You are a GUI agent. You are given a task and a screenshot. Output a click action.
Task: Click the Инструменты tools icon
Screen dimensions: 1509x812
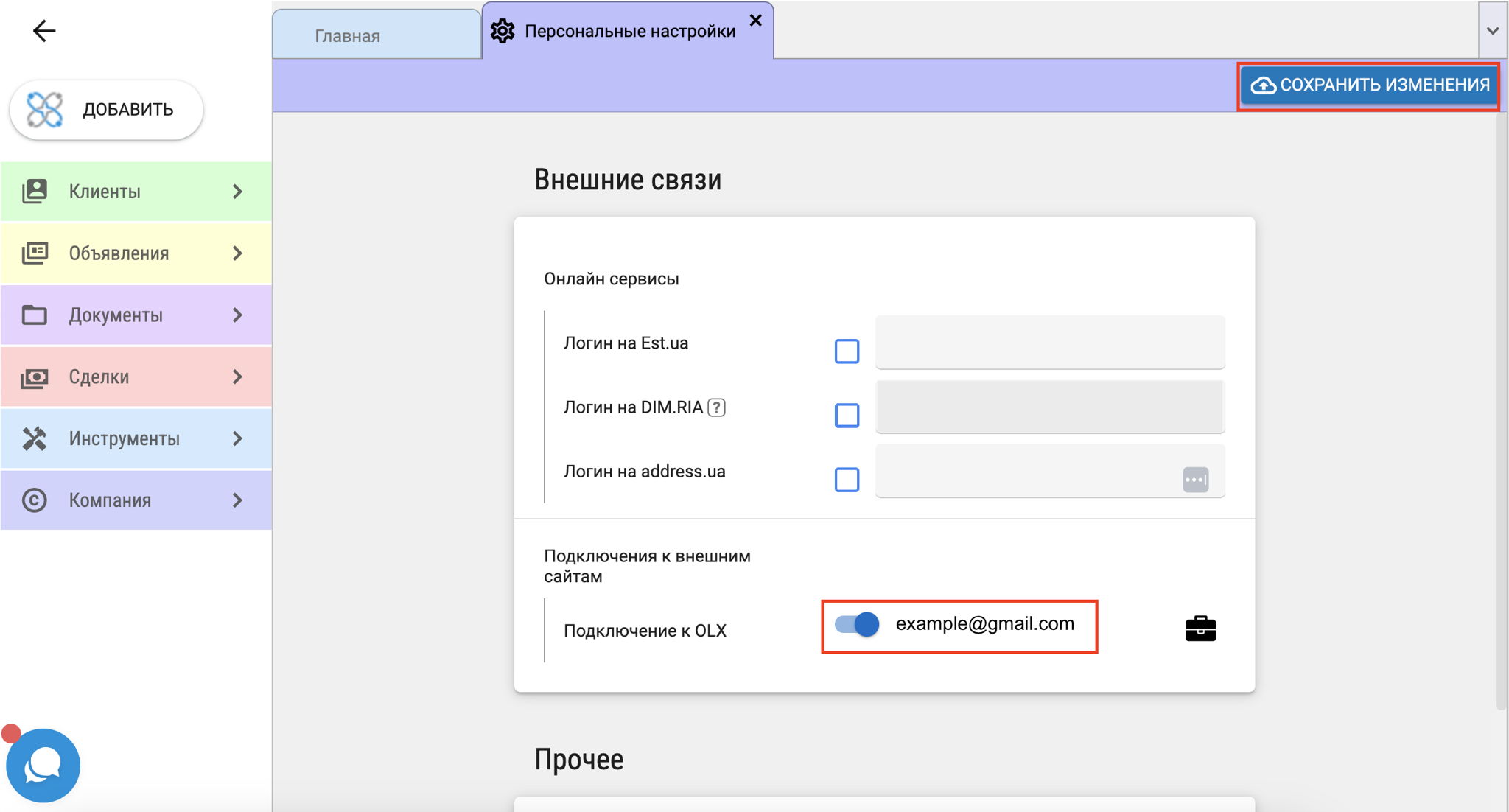(34, 438)
